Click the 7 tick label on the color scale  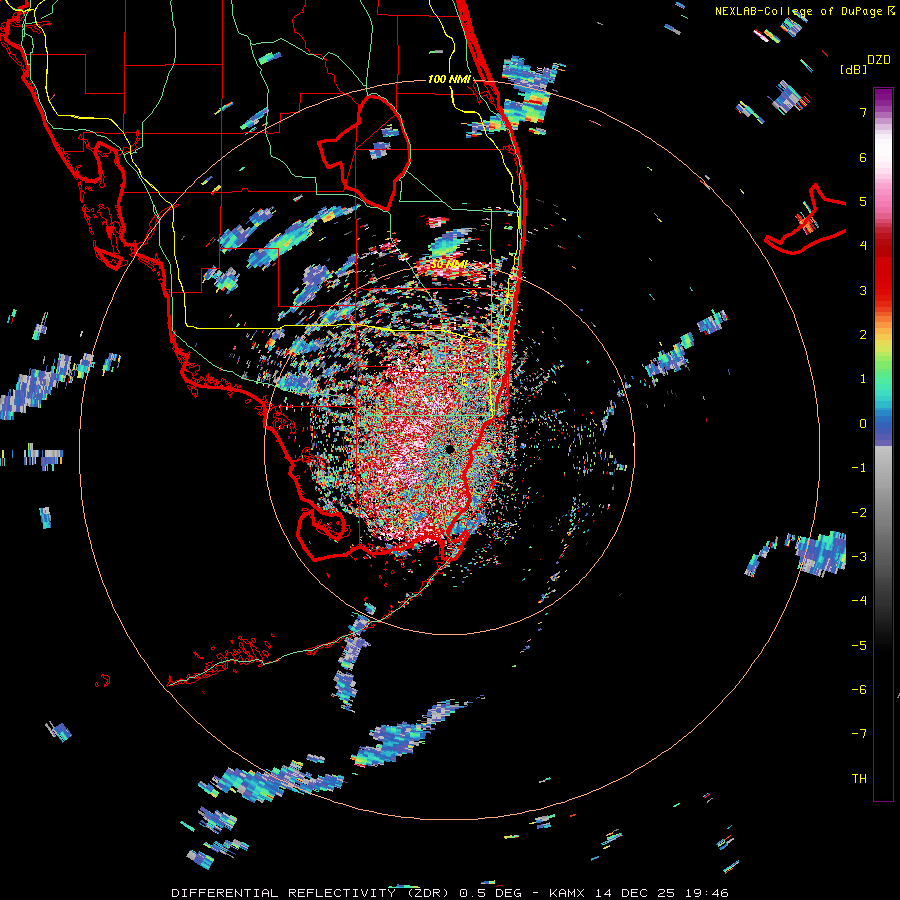(863, 112)
